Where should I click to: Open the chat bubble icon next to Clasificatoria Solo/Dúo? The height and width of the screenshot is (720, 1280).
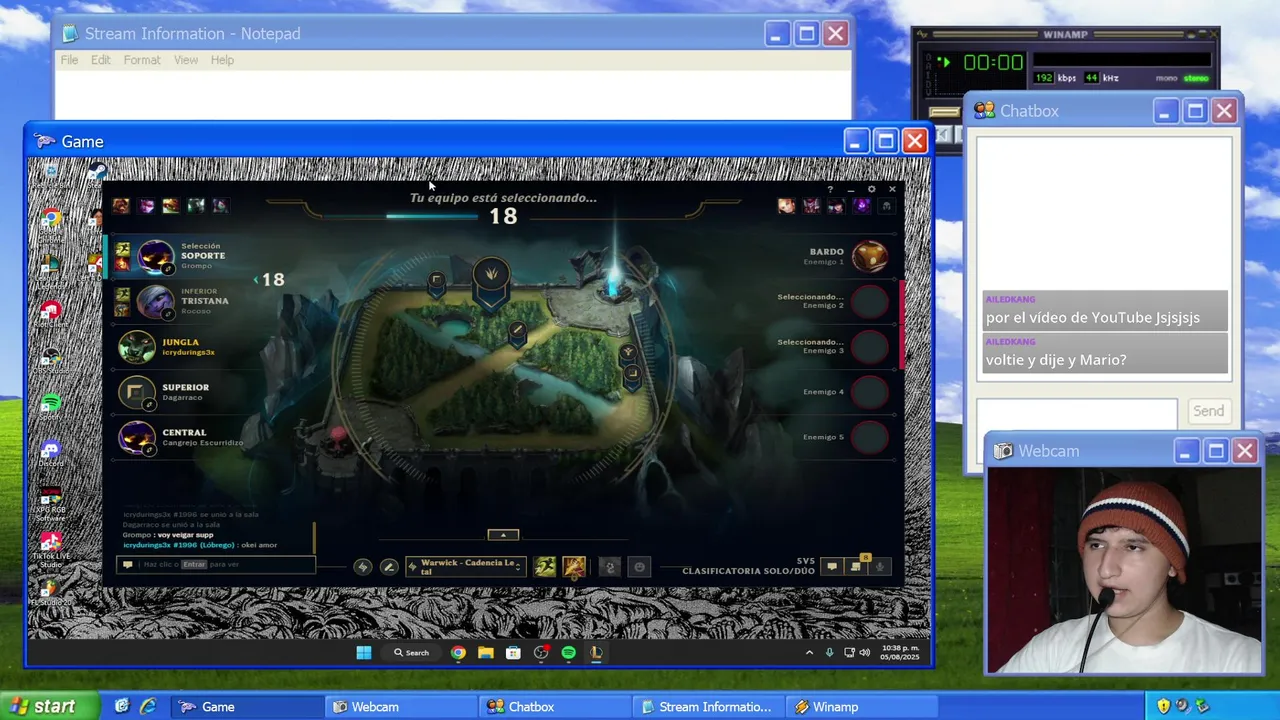tap(831, 567)
